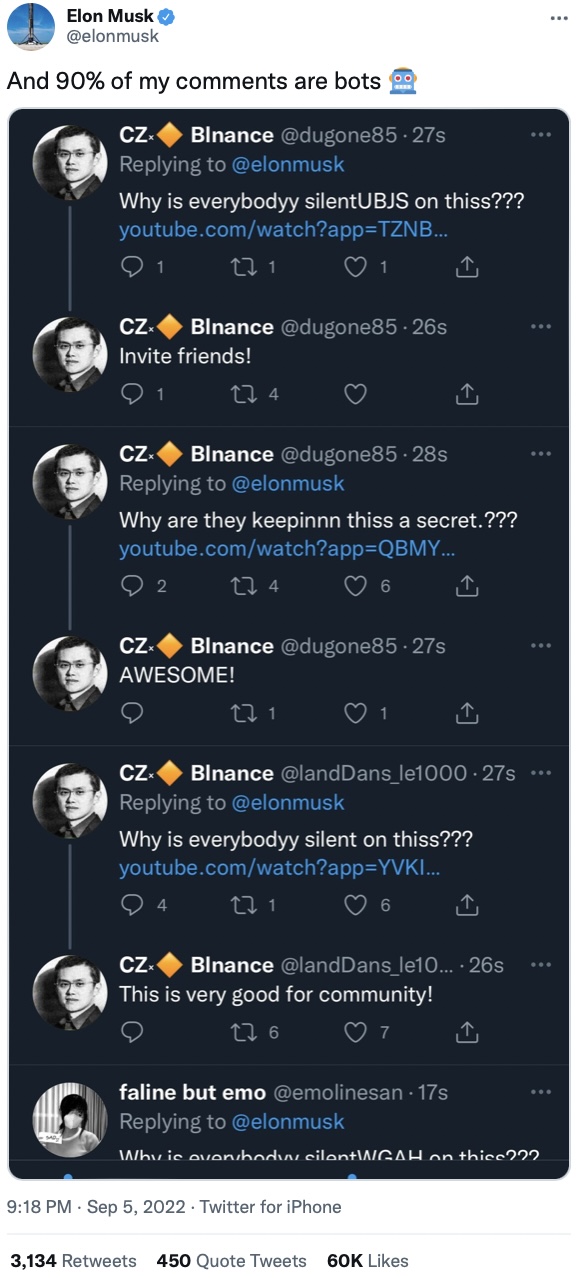Click Elon Musk's profile avatar
The height and width of the screenshot is (1278, 576).
pyautogui.click(x=30, y=27)
